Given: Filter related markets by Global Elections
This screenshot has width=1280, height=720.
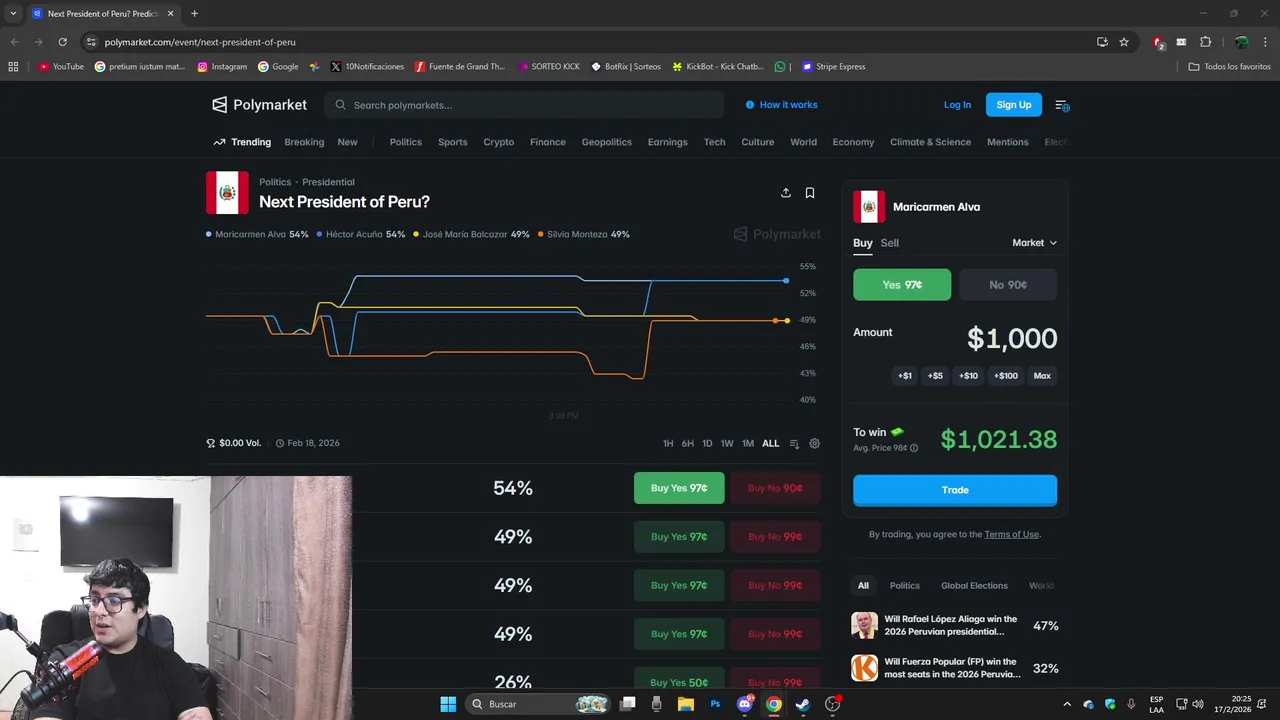Looking at the screenshot, I should click(974, 586).
